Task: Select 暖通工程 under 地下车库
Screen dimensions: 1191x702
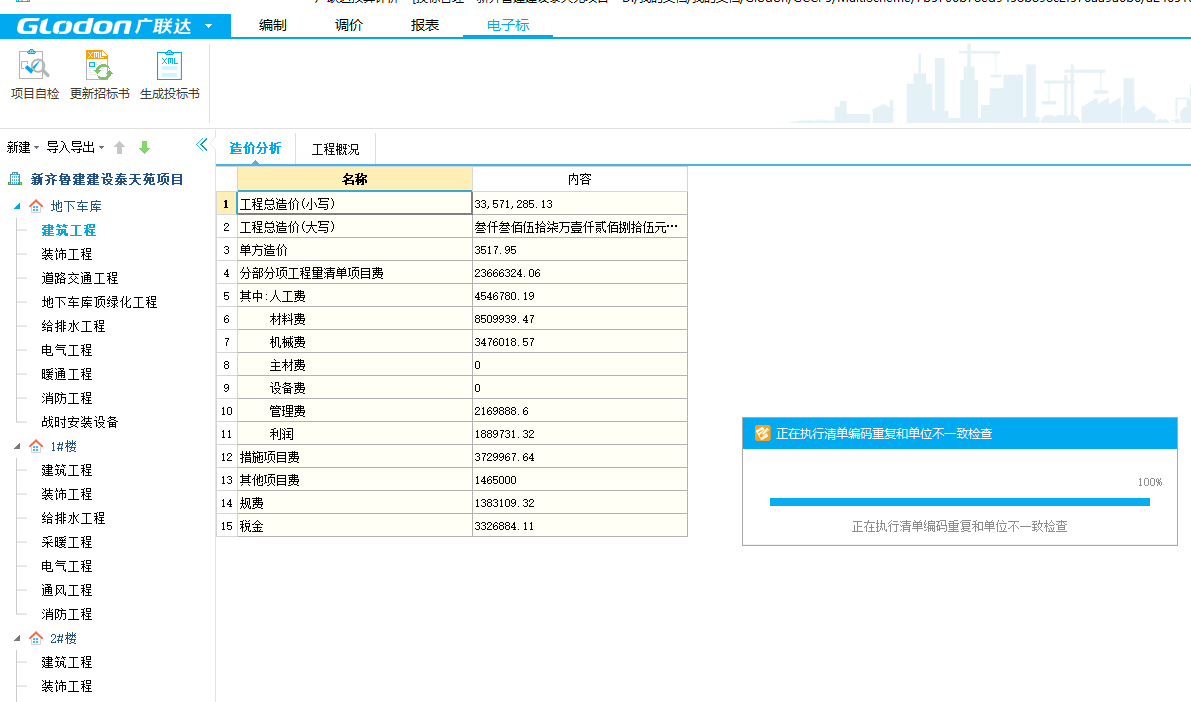Action: [67, 375]
